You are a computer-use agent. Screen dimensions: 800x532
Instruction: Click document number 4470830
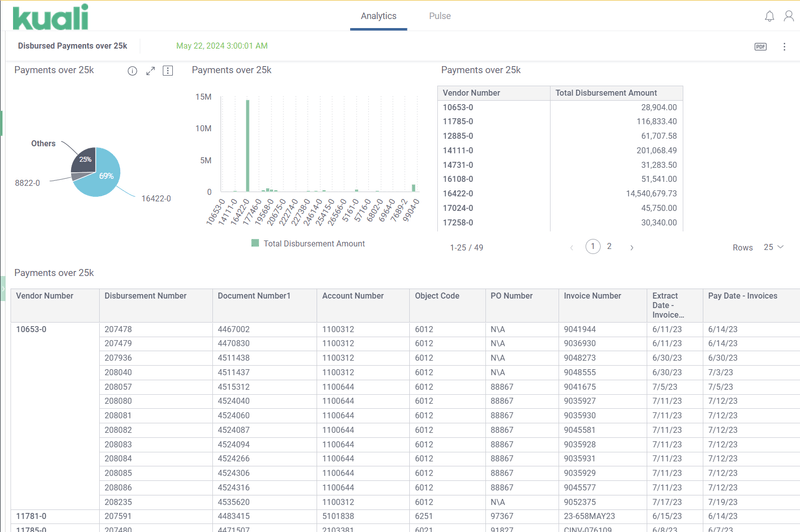tap(234, 344)
